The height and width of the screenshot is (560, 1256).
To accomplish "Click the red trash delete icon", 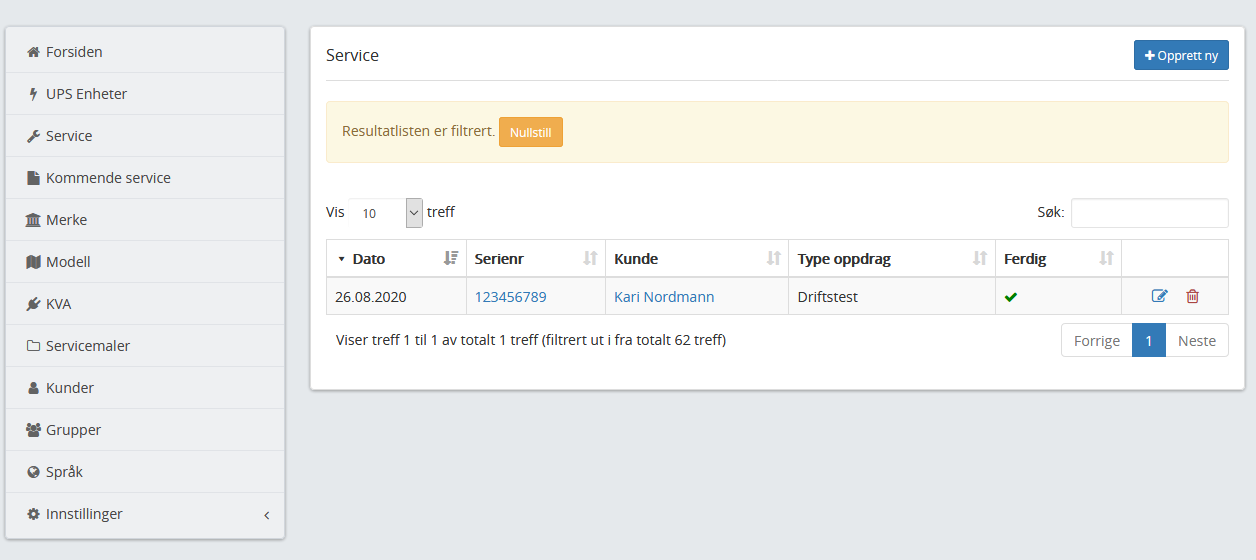I will click(1192, 296).
